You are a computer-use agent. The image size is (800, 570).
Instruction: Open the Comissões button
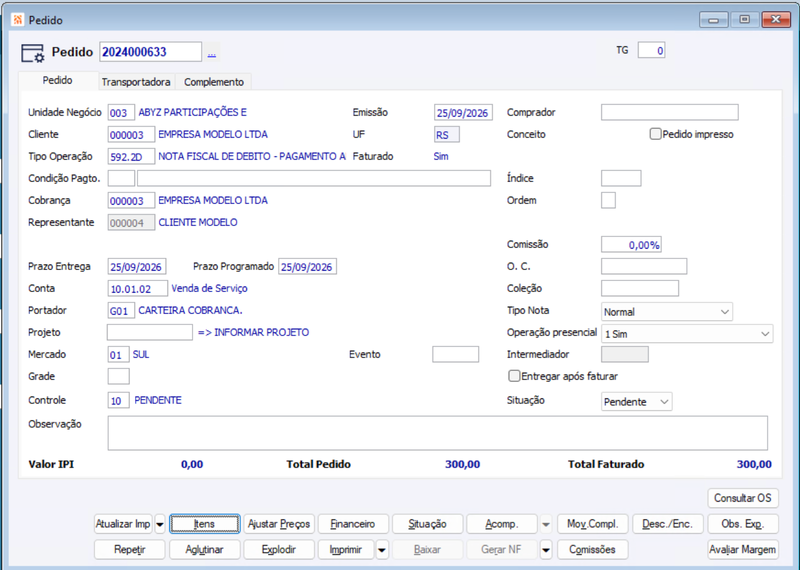tap(593, 550)
